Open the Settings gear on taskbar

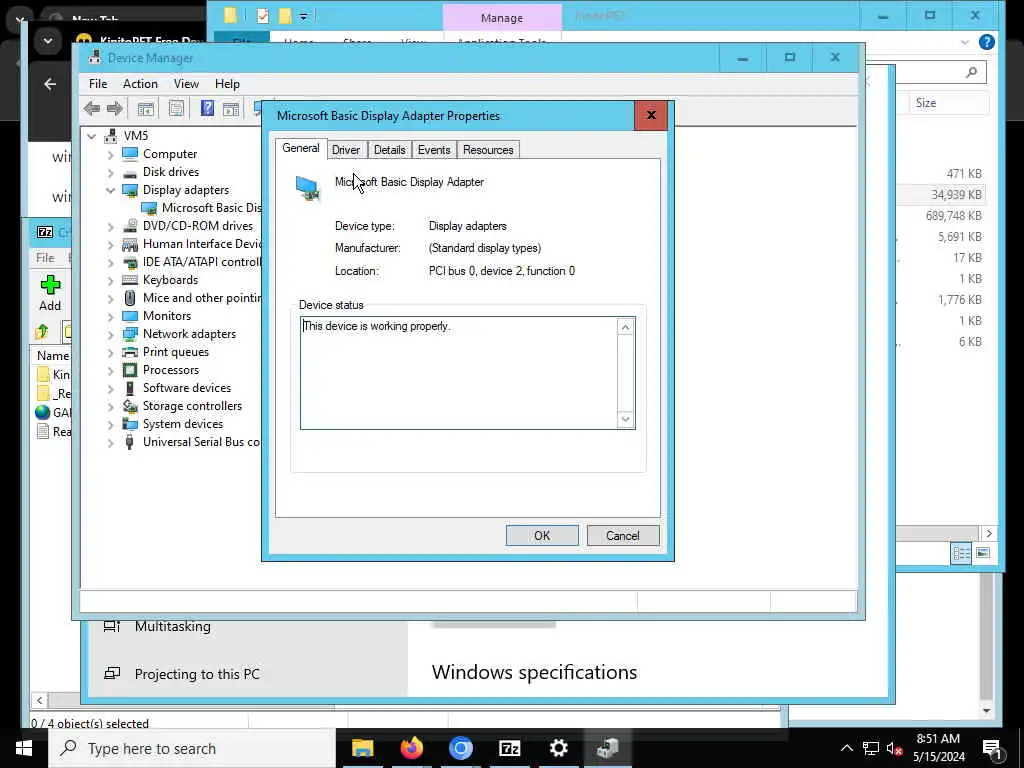[558, 748]
